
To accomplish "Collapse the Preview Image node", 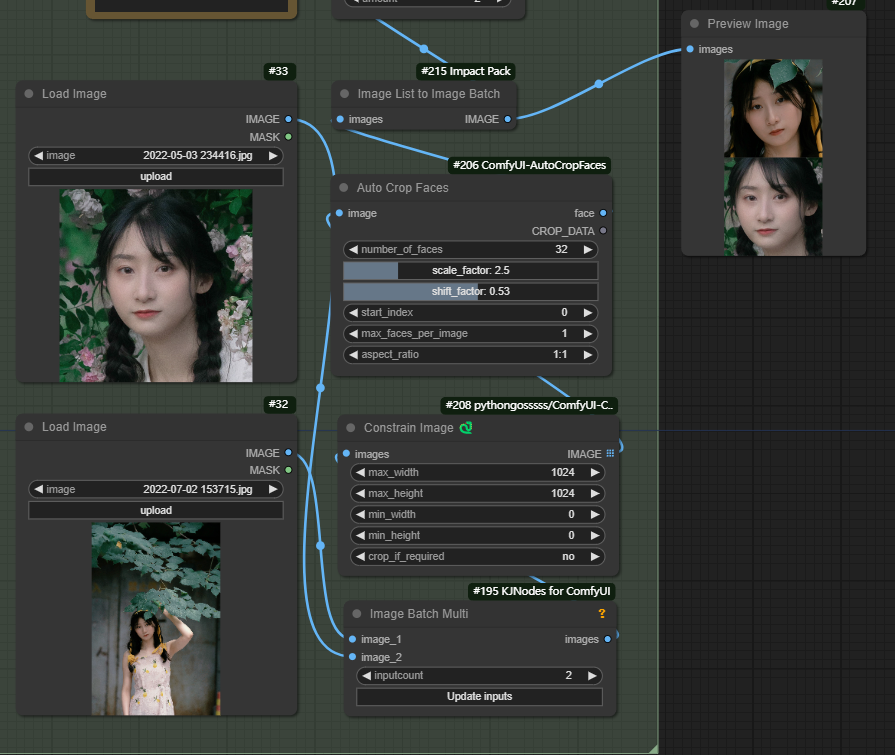I will [695, 24].
